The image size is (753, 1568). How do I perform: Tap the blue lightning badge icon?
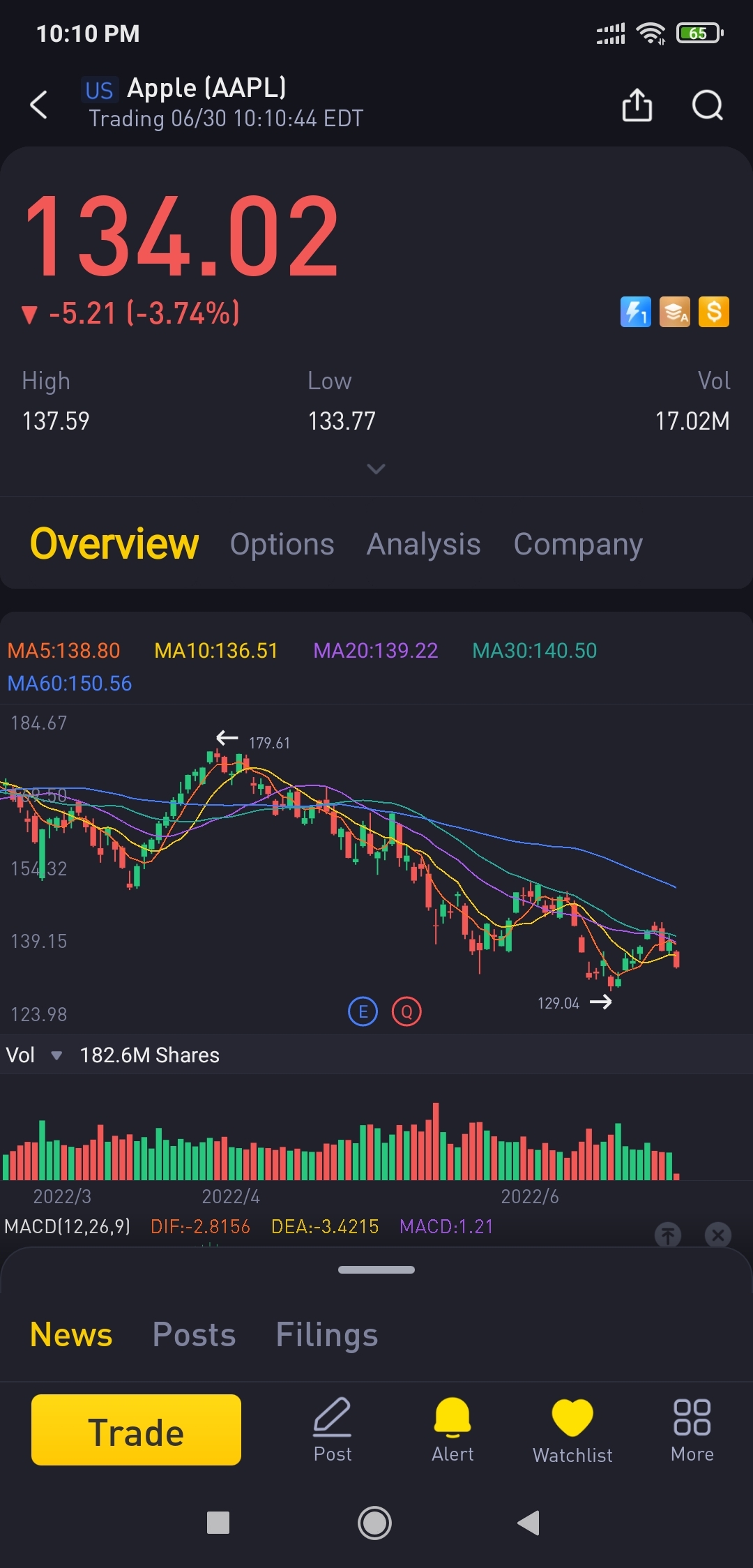(635, 312)
